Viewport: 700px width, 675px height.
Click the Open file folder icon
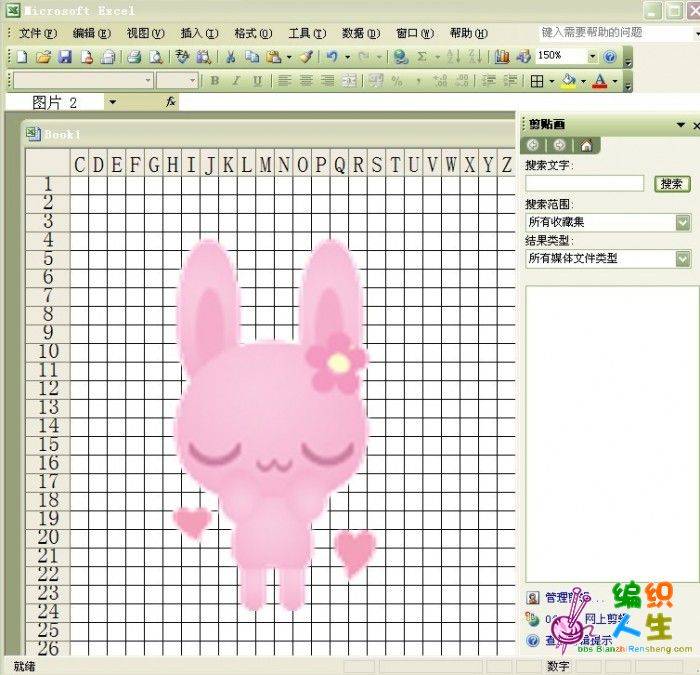(43, 57)
